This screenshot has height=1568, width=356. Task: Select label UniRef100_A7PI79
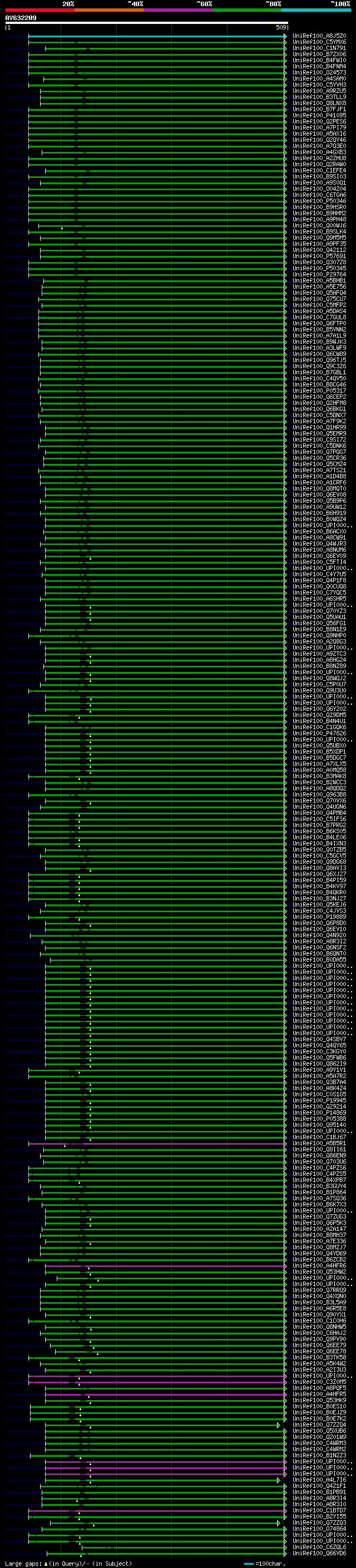click(319, 128)
